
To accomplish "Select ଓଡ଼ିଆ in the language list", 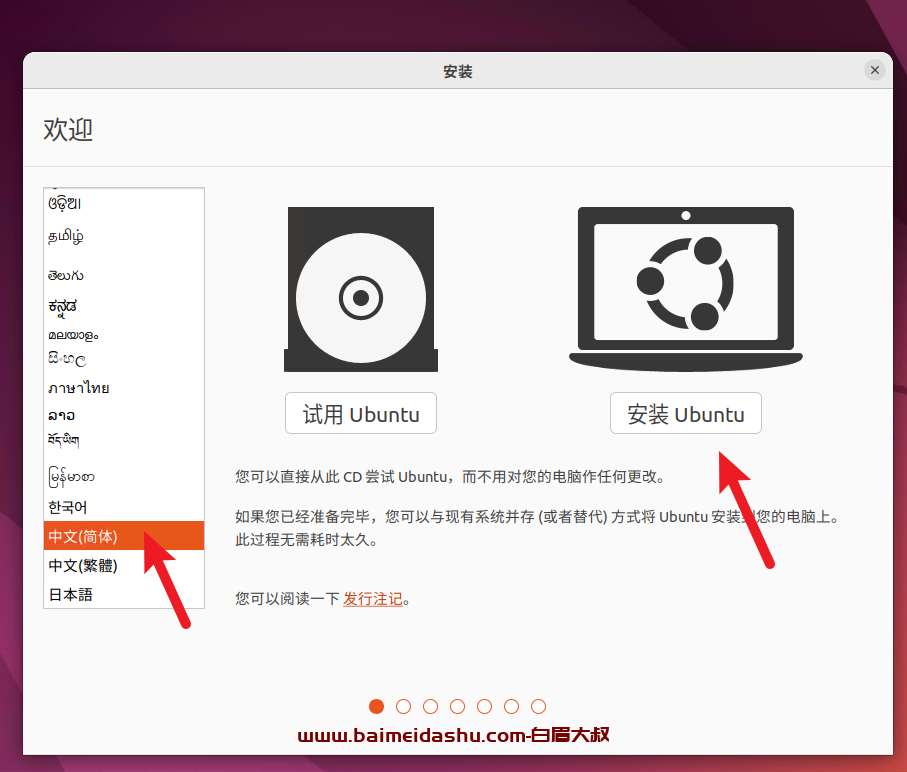I will [x=124, y=204].
